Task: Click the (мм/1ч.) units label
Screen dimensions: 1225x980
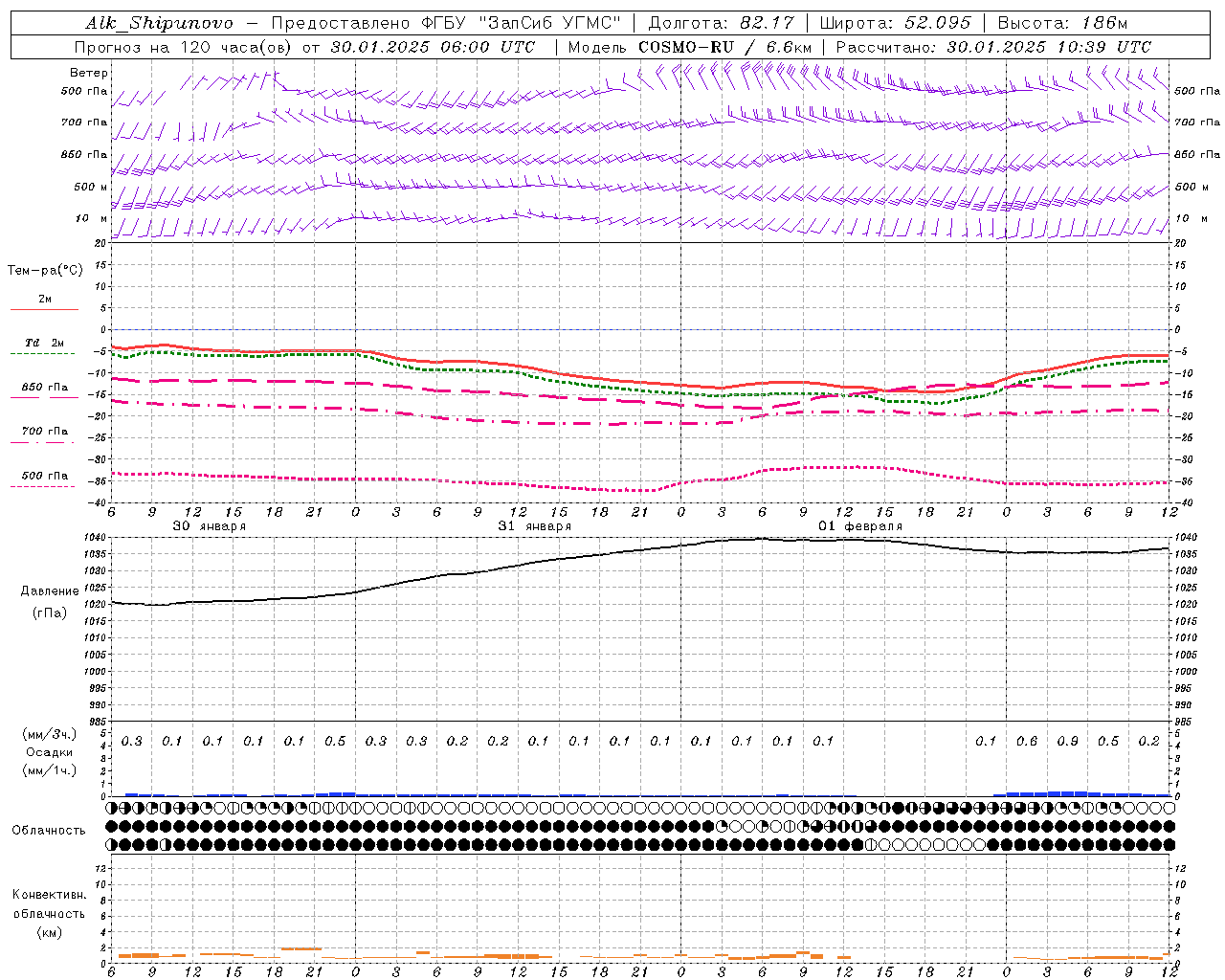Action: tap(50, 770)
